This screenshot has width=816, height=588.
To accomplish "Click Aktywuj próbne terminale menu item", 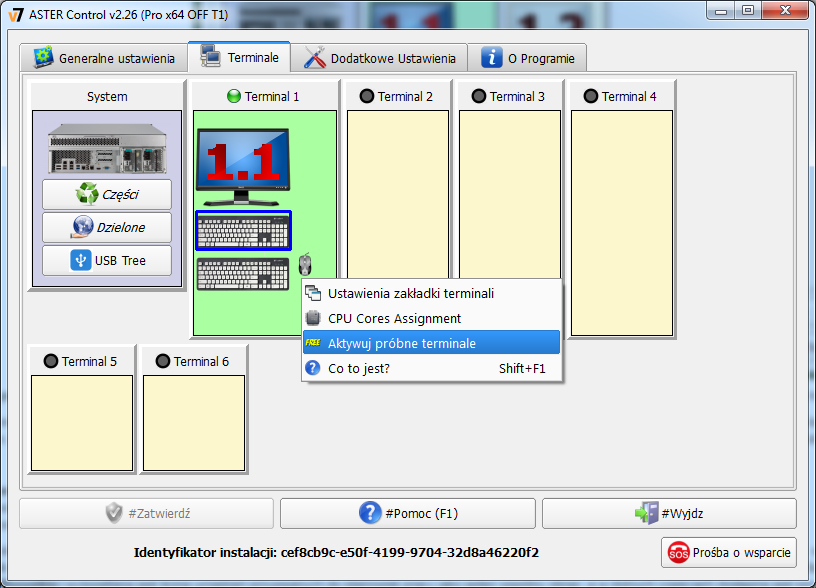I will coord(431,343).
